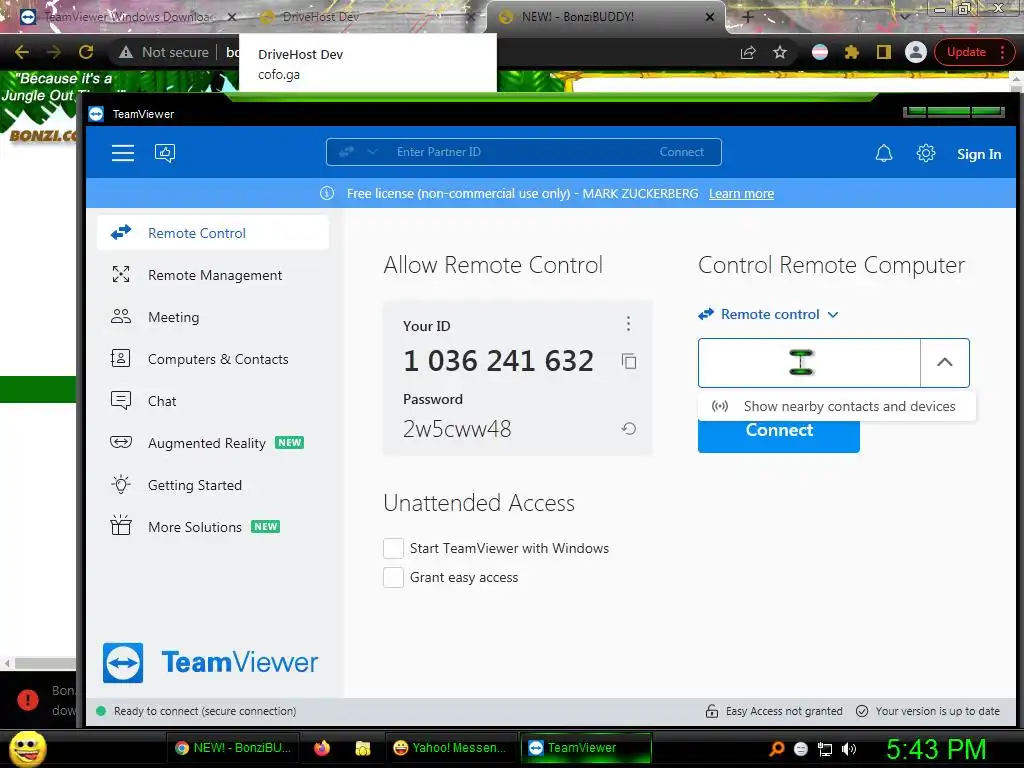1024x768 pixels.
Task: Bookmark the page with the star icon
Action: [780, 52]
